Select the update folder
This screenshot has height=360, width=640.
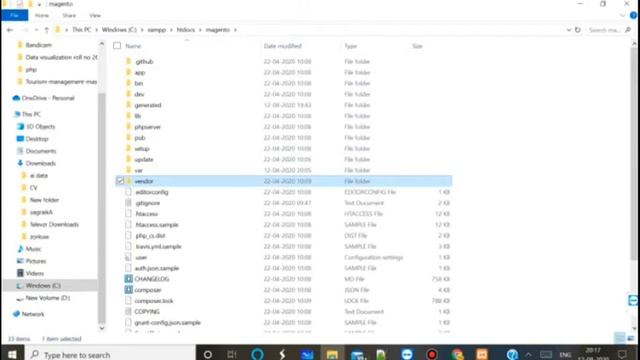point(144,160)
